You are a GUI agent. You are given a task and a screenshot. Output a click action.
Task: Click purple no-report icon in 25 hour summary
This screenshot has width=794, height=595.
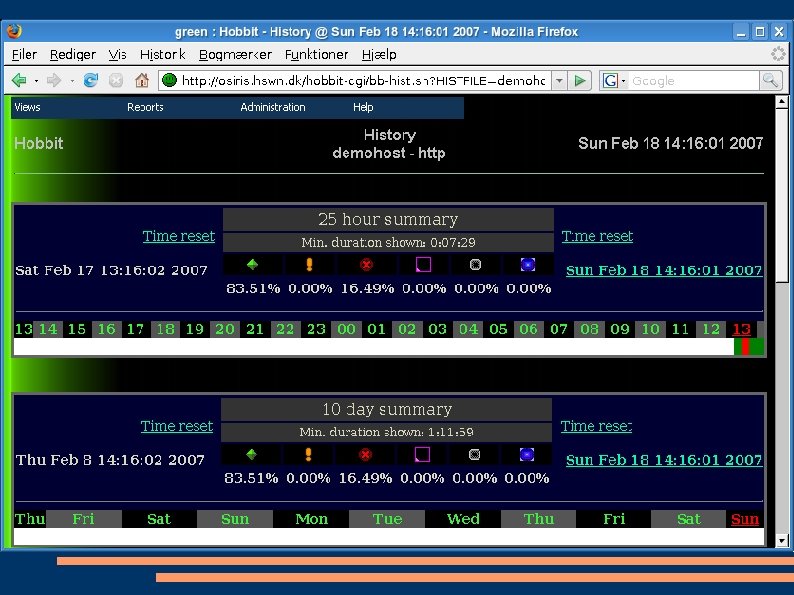[x=423, y=264]
